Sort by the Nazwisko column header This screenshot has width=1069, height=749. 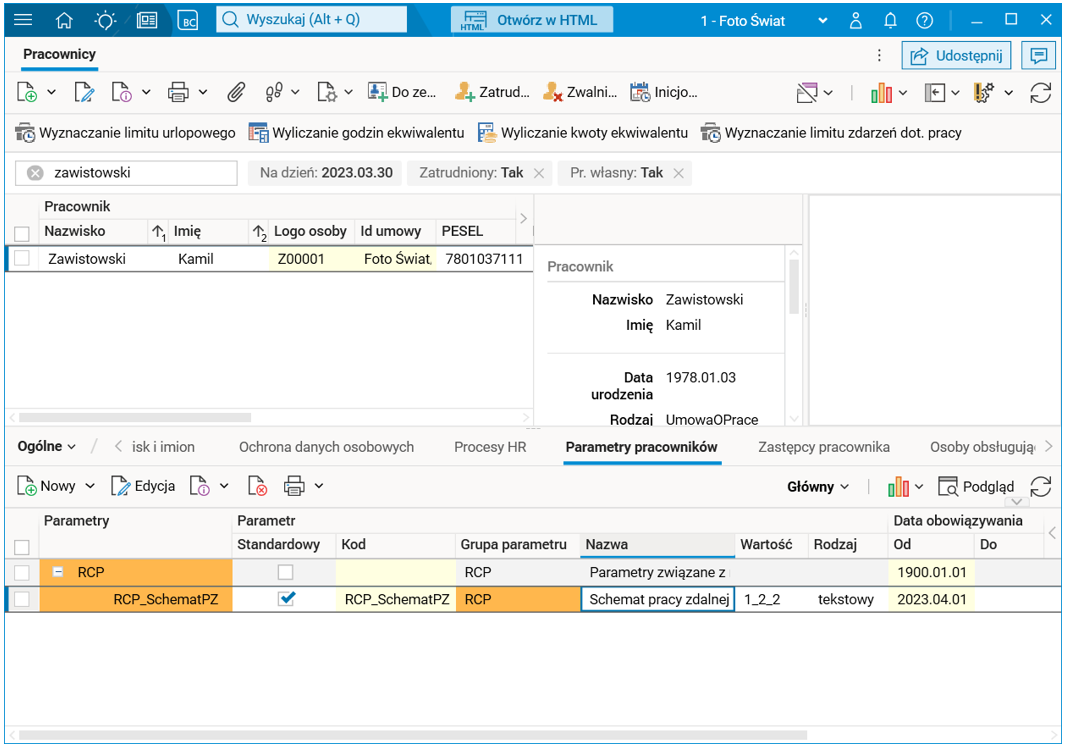coord(93,231)
